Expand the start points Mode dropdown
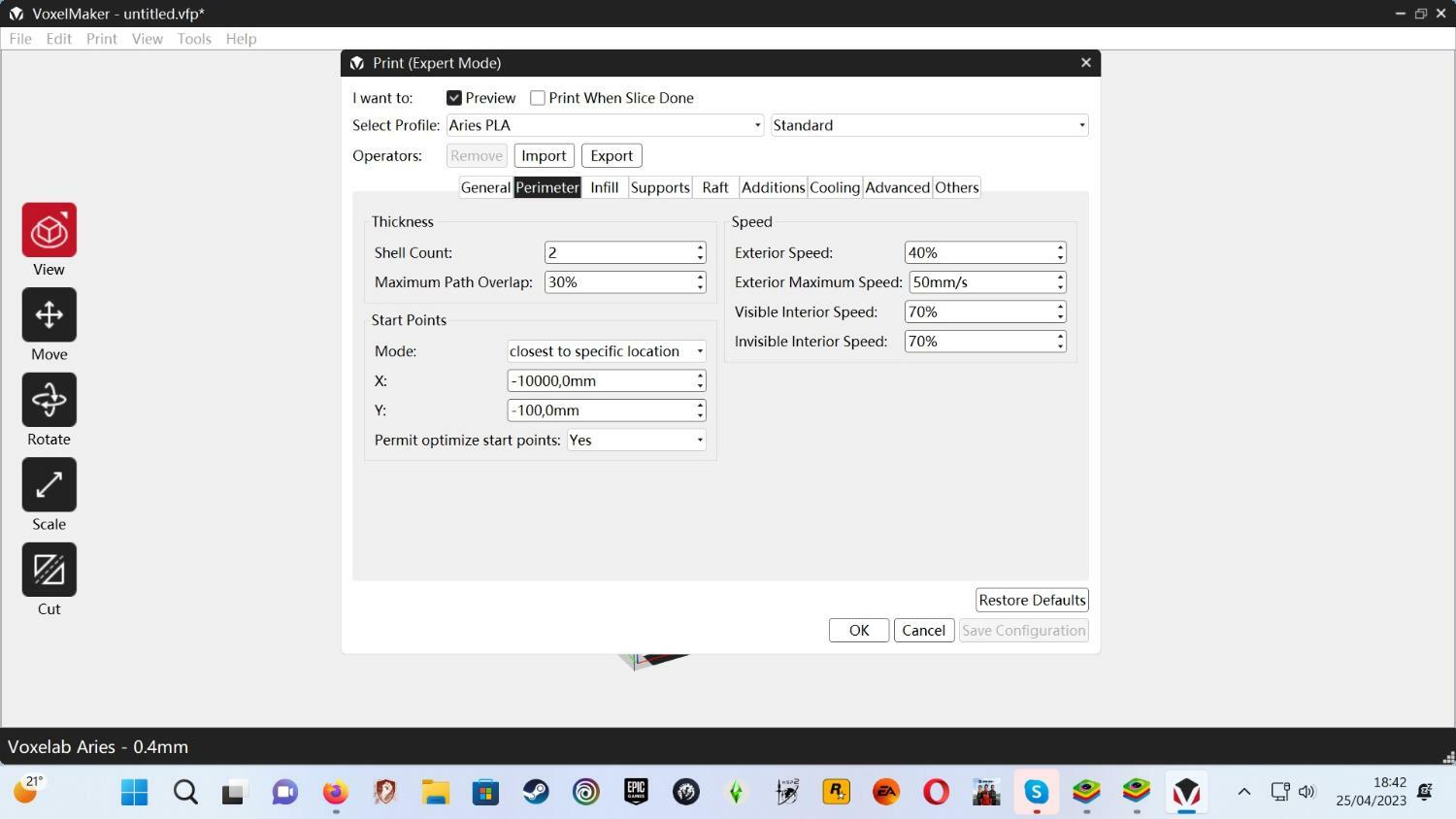 tap(607, 351)
